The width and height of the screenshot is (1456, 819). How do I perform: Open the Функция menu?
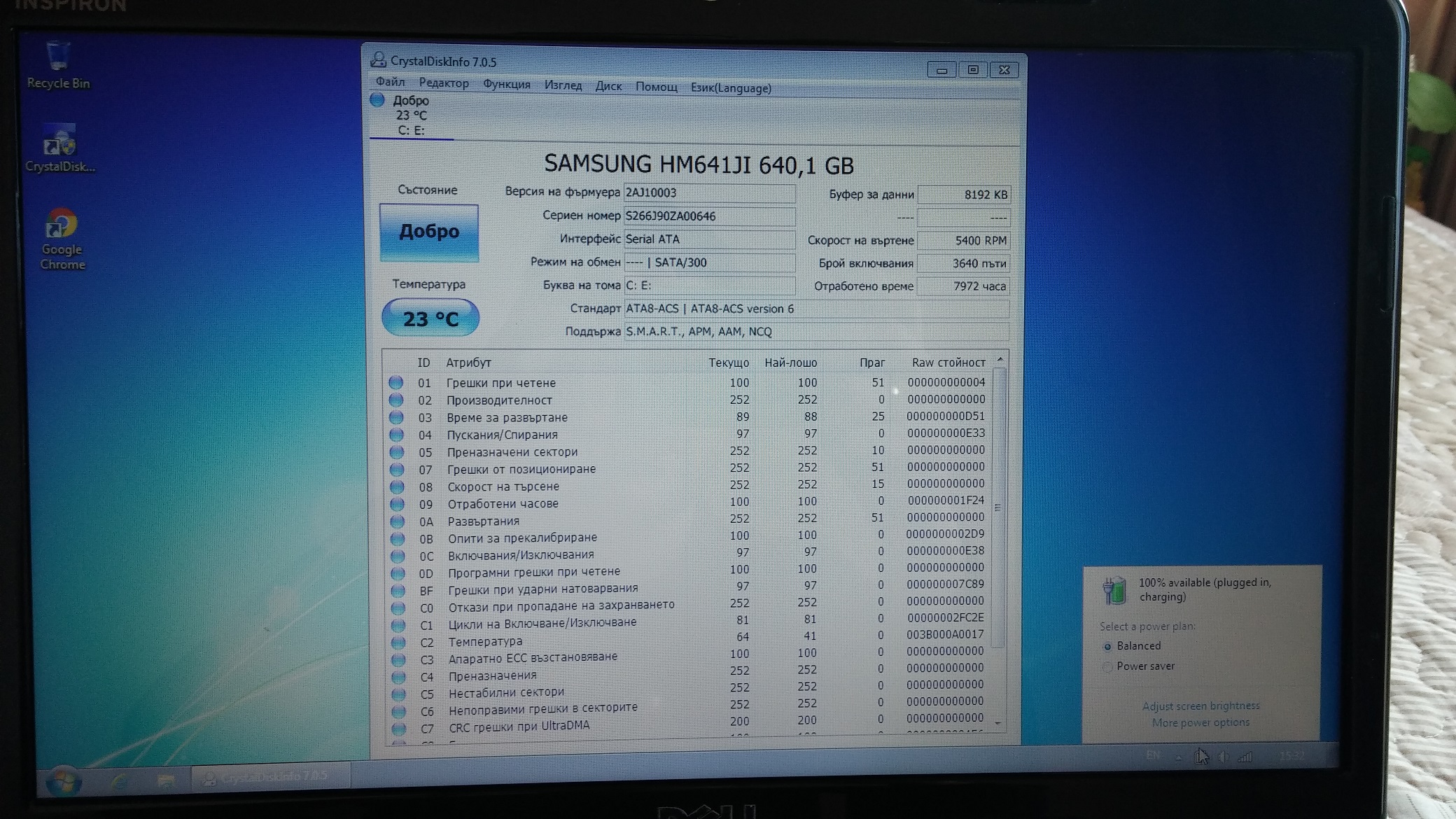pos(506,84)
